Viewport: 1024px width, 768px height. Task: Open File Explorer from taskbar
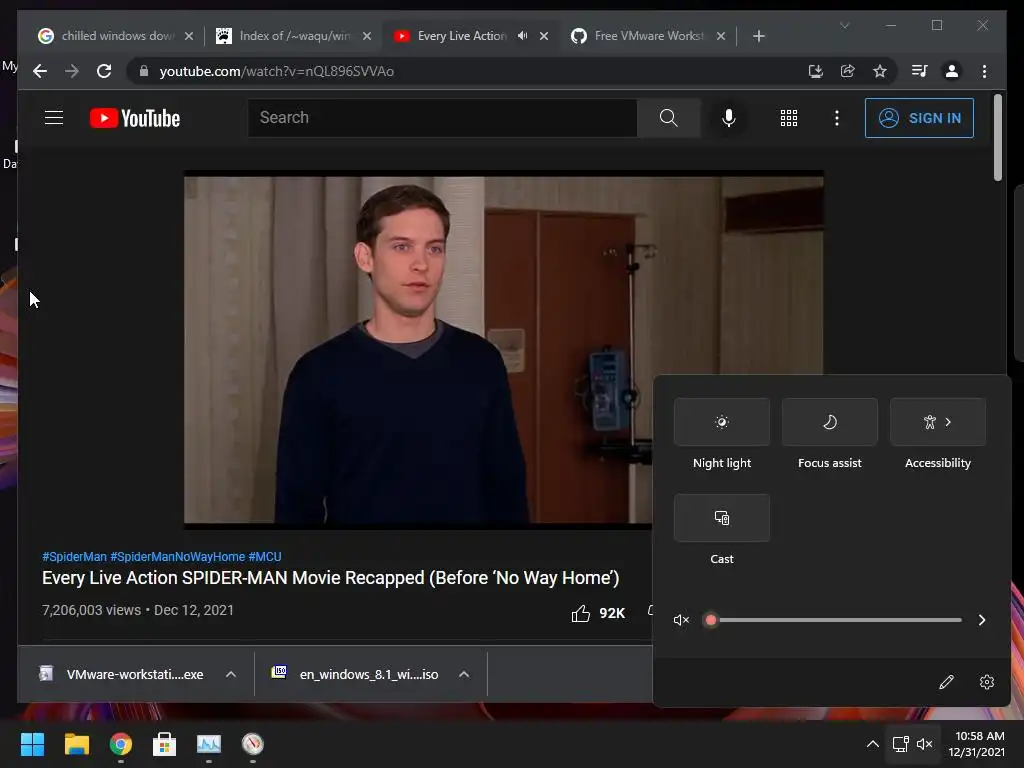76,744
